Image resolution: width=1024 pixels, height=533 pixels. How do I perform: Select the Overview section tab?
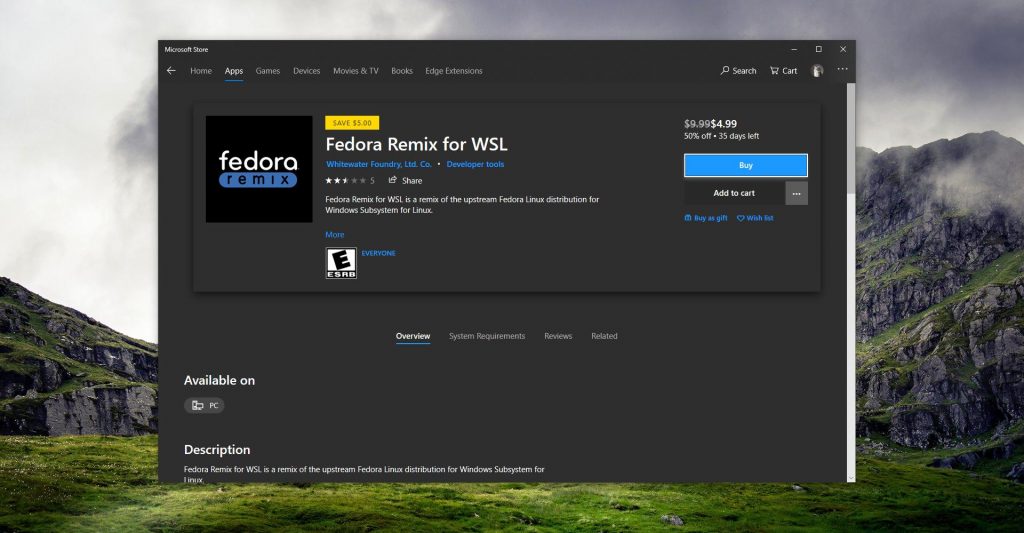(413, 336)
